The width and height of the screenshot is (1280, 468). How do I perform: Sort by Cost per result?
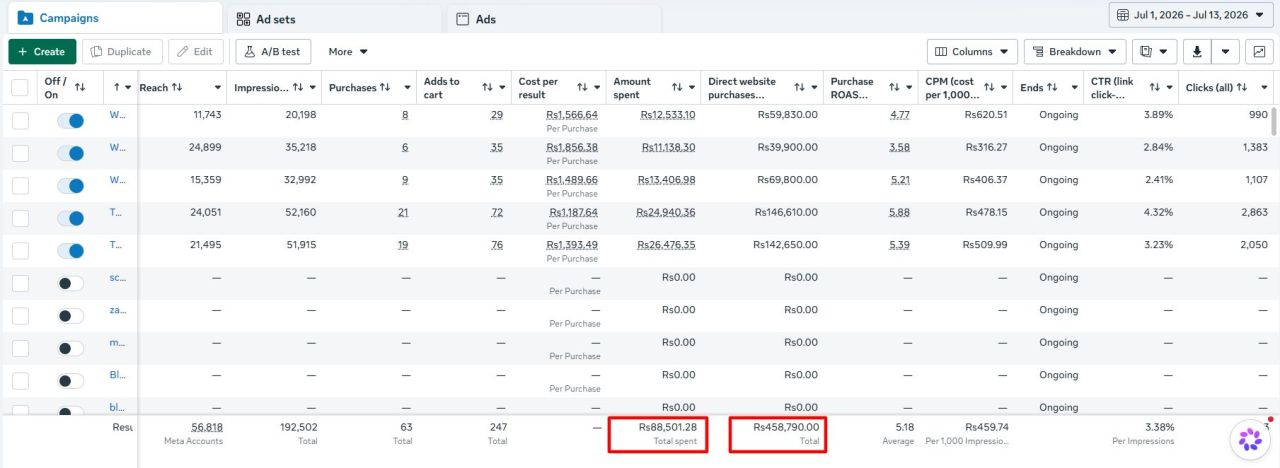(583, 88)
